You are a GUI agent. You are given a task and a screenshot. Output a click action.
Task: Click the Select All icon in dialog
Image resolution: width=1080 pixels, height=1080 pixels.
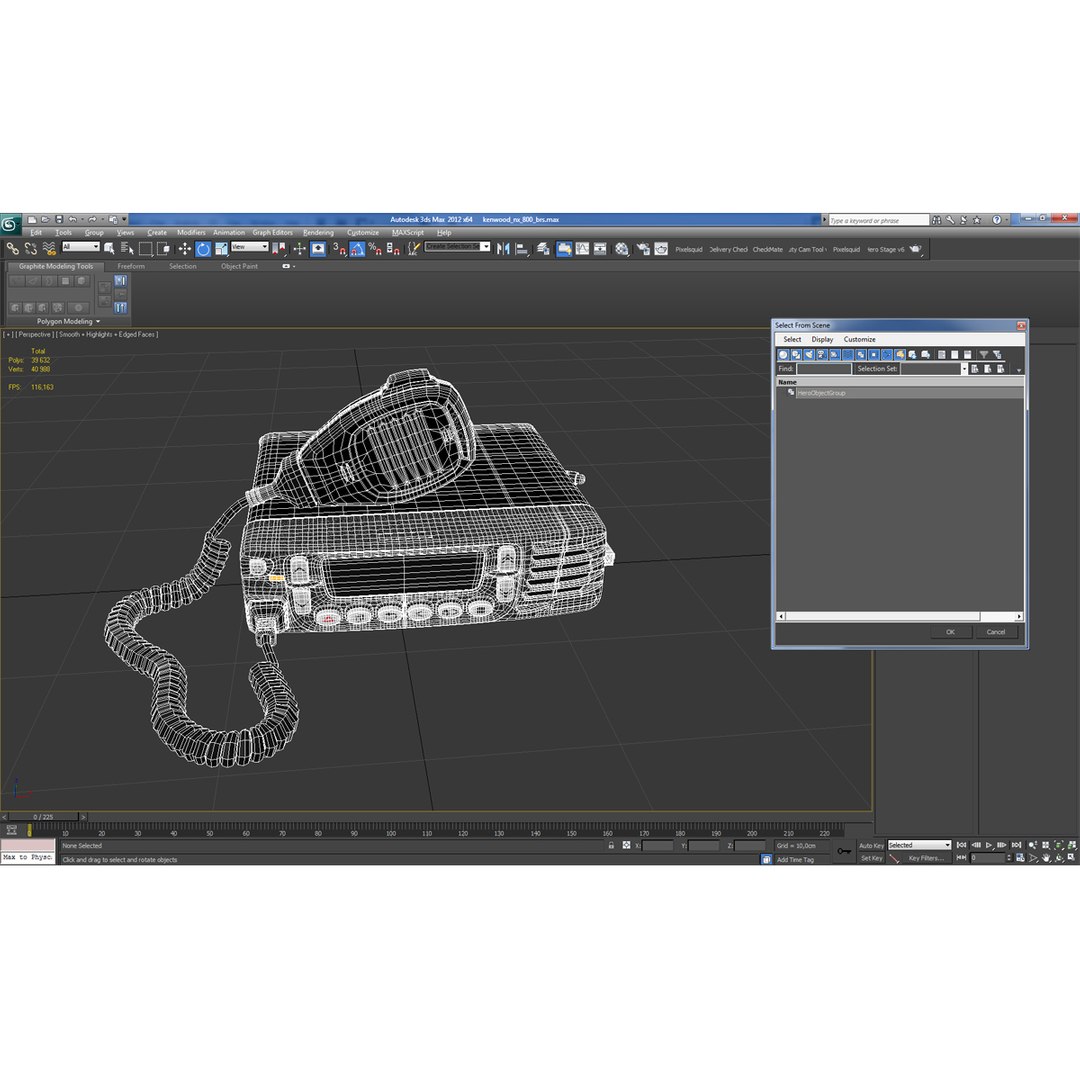[x=942, y=355]
